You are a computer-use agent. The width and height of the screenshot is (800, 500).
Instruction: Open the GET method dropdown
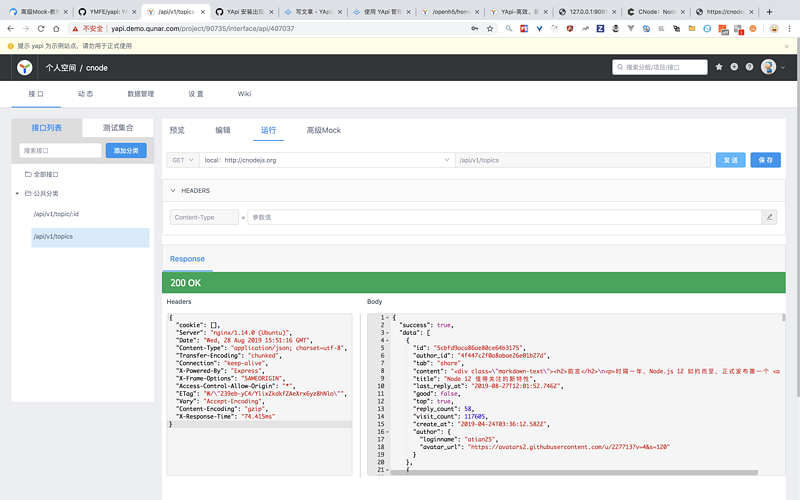point(183,160)
